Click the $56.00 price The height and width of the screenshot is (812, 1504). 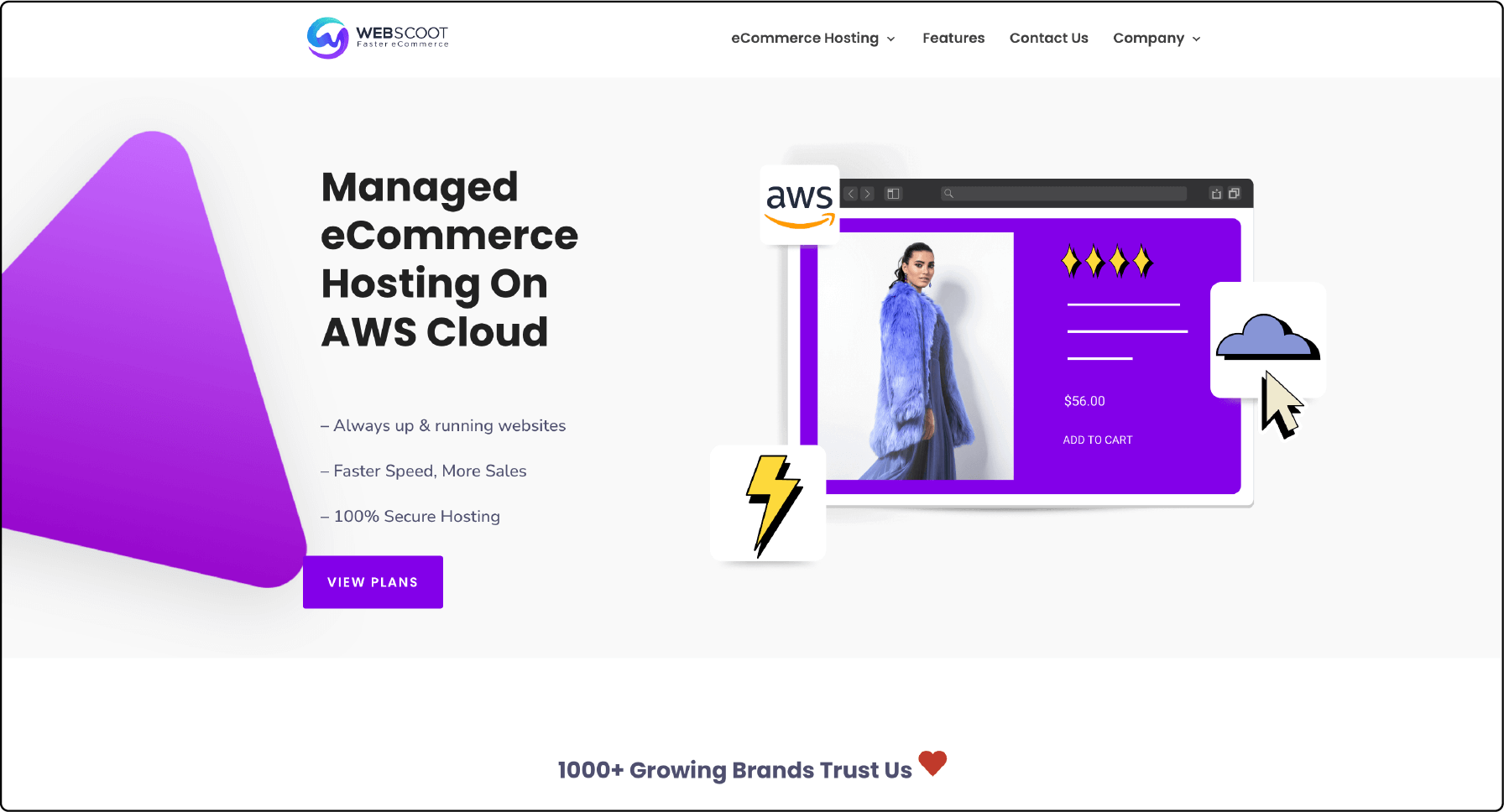(1084, 401)
